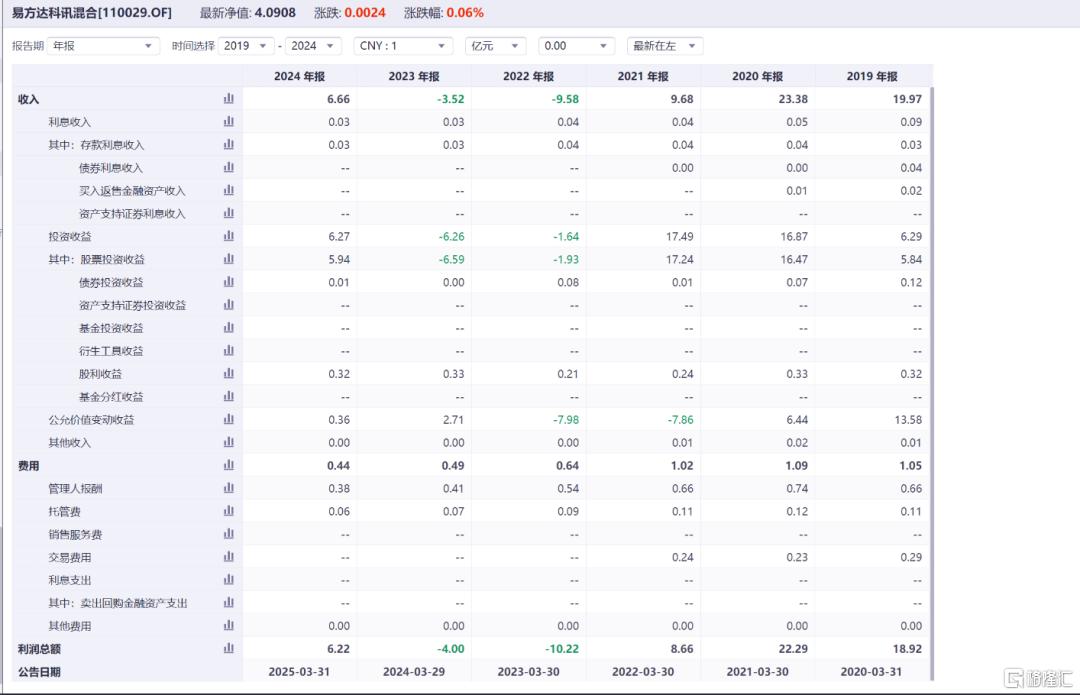The height and width of the screenshot is (695, 1080).
Task: Open chart icon for 利息收入 row
Action: (x=229, y=121)
